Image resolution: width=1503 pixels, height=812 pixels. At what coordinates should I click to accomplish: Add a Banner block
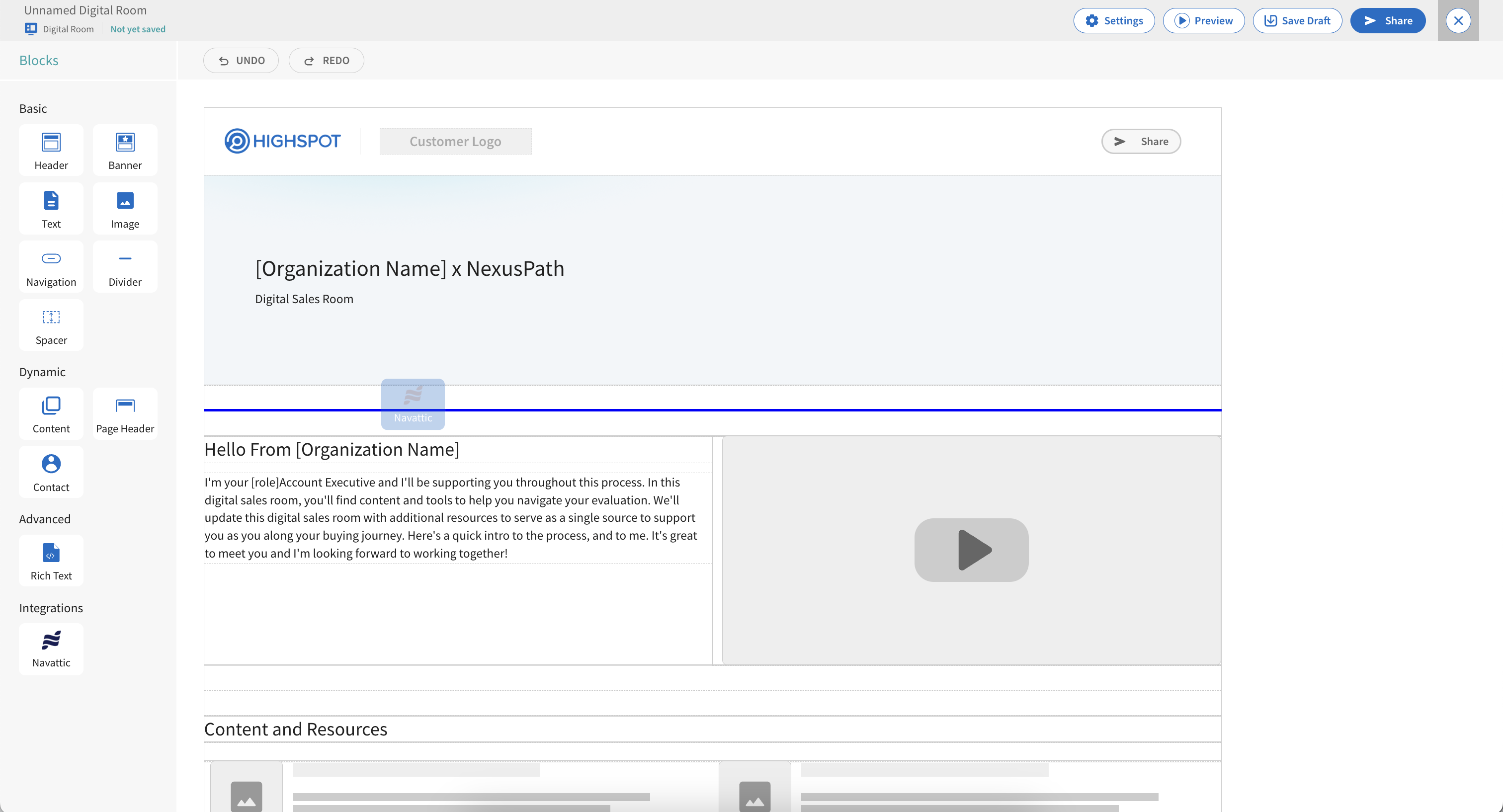(x=125, y=150)
